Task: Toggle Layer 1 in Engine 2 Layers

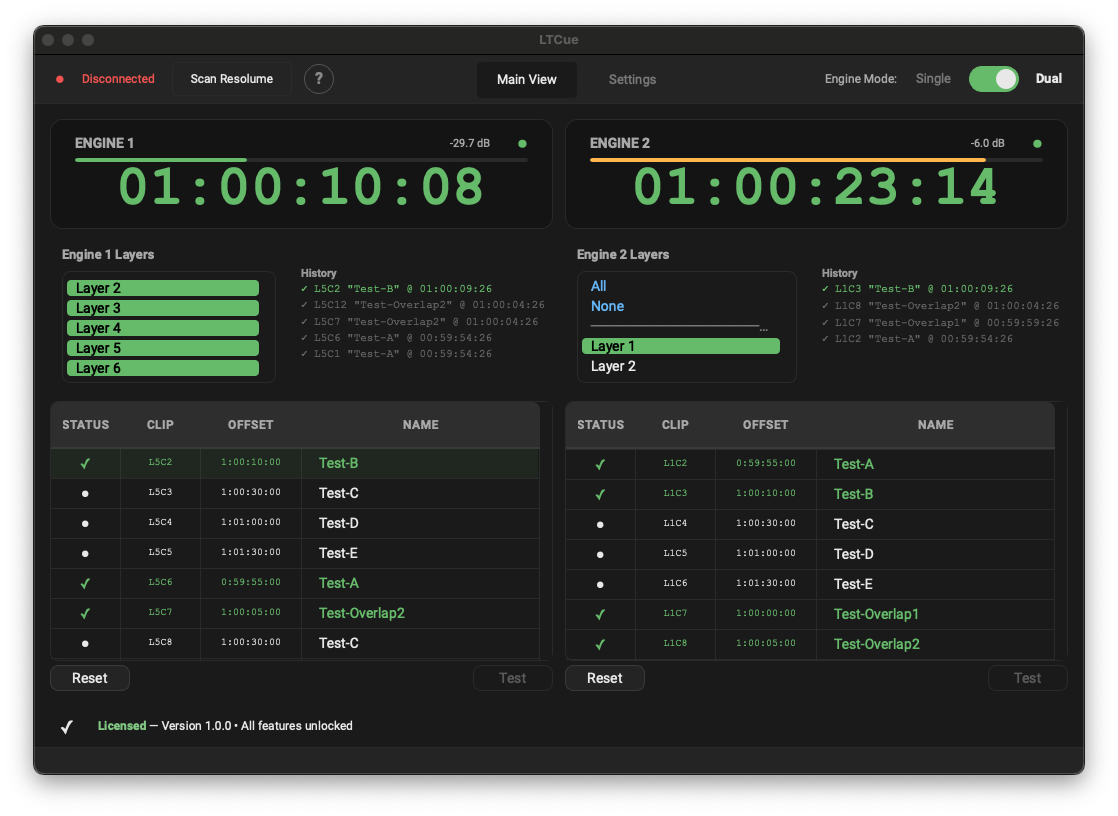Action: (680, 346)
